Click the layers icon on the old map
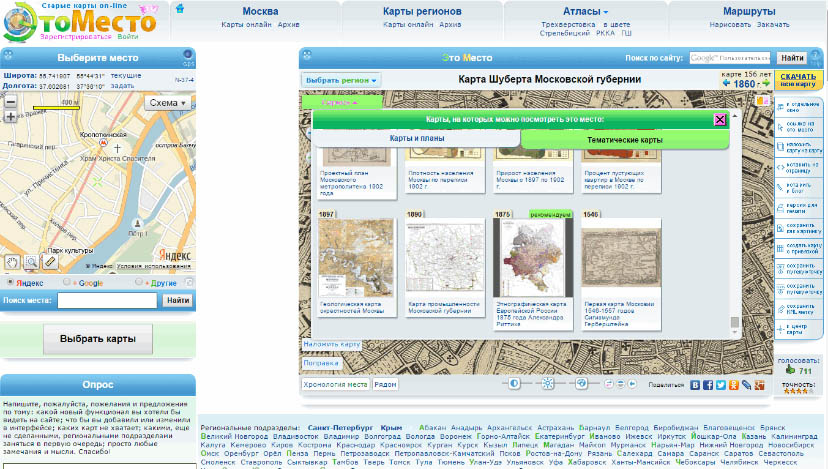 coord(762,100)
